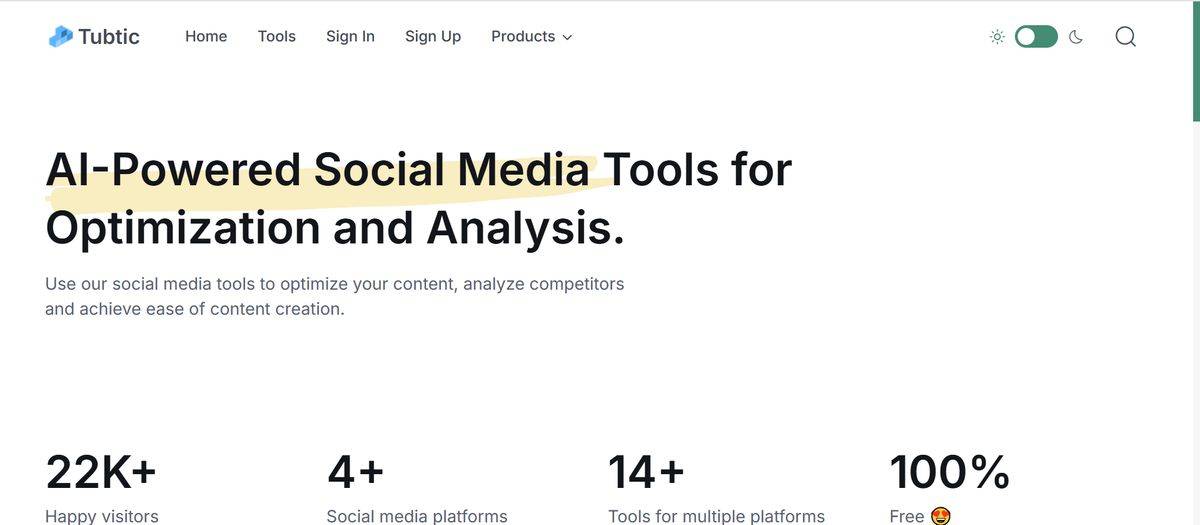The image size is (1200, 525).
Task: Open the Tools nav item
Action: click(277, 37)
